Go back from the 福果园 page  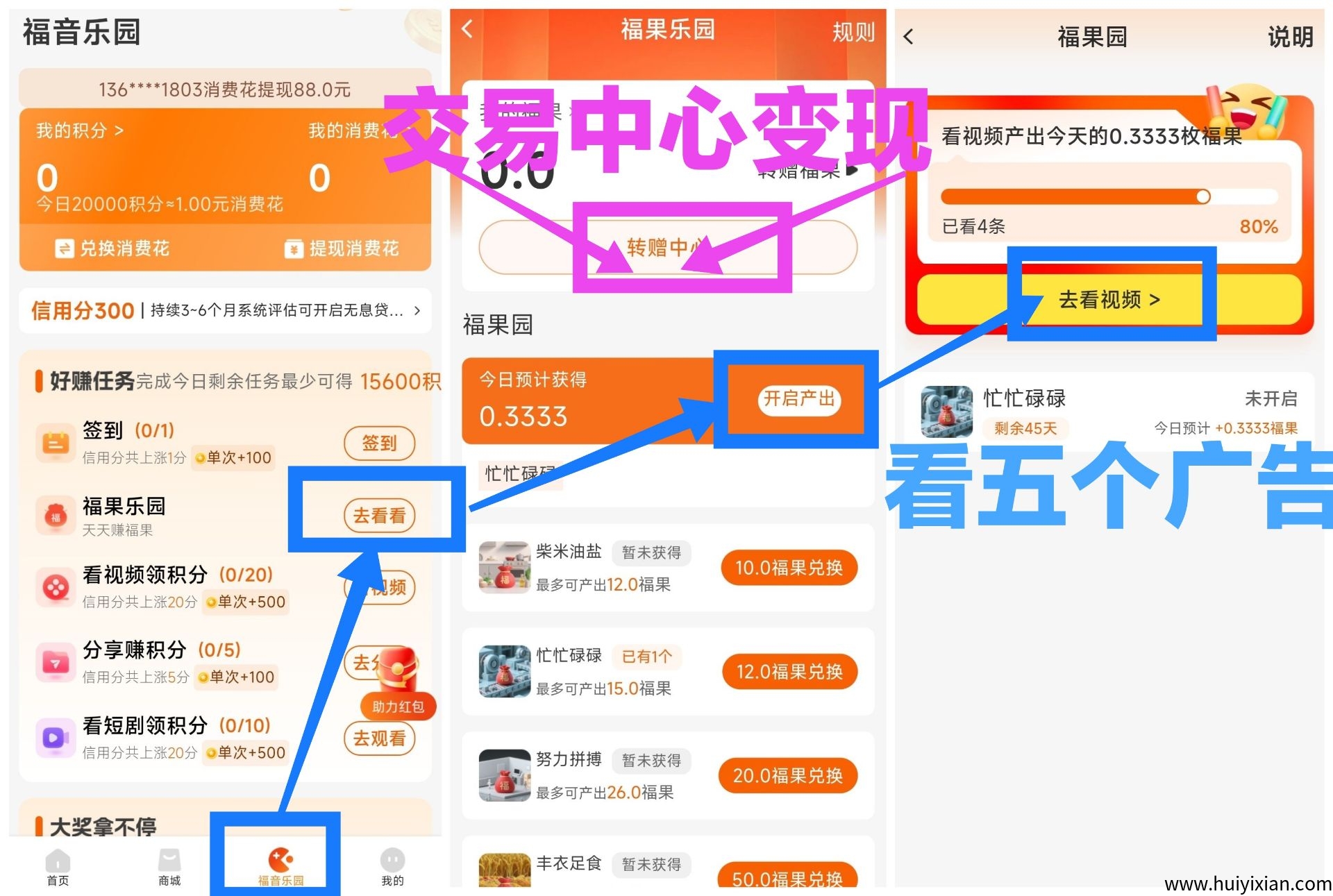[909, 36]
